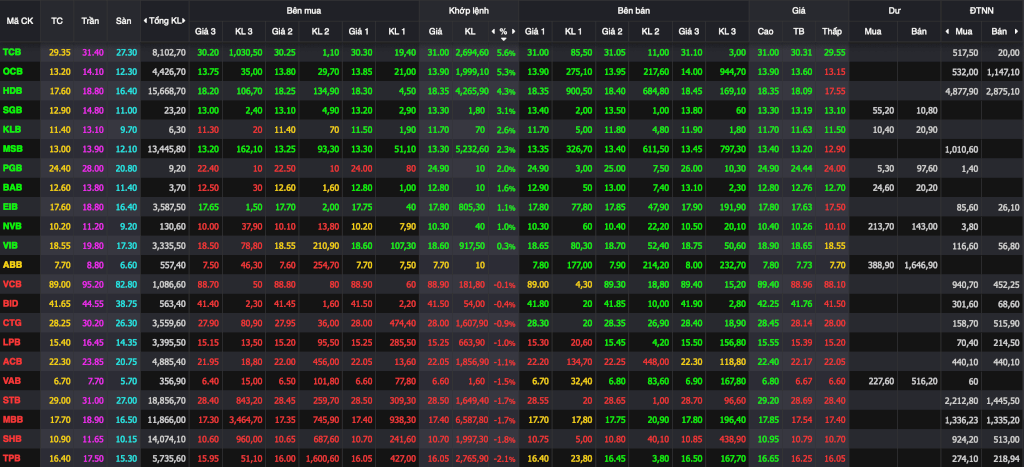Select the ACB ticker symbol
This screenshot has height=467, width=1024.
click(12, 362)
